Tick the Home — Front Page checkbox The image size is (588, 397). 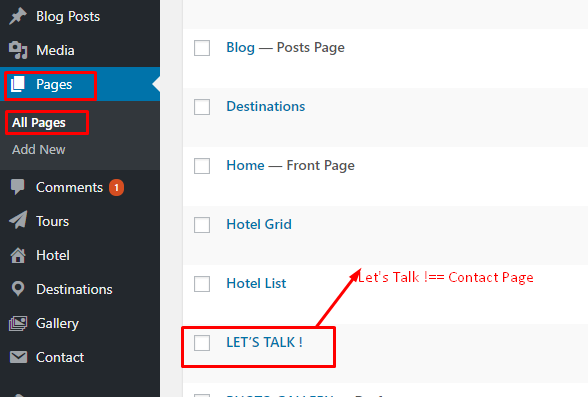[x=202, y=166]
